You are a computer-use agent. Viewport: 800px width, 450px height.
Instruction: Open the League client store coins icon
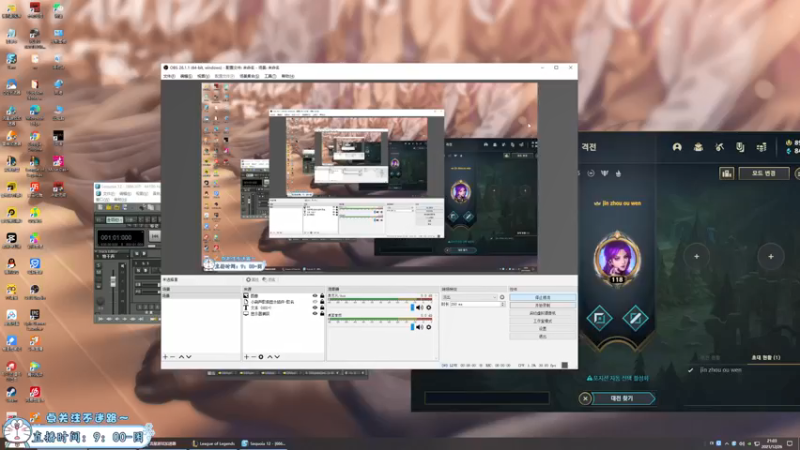point(761,147)
